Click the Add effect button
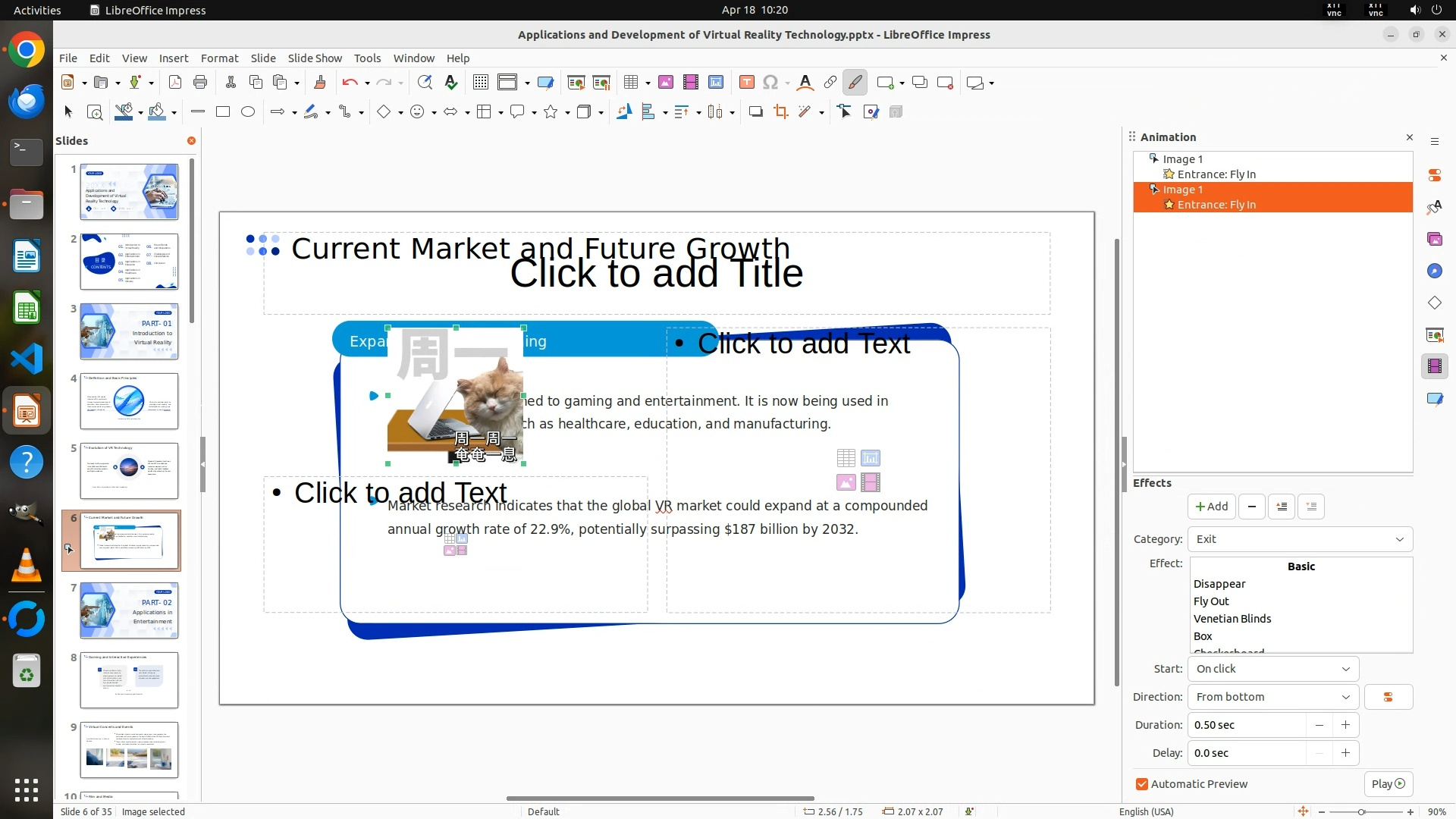This screenshot has height=819, width=1456. pos(1211,507)
